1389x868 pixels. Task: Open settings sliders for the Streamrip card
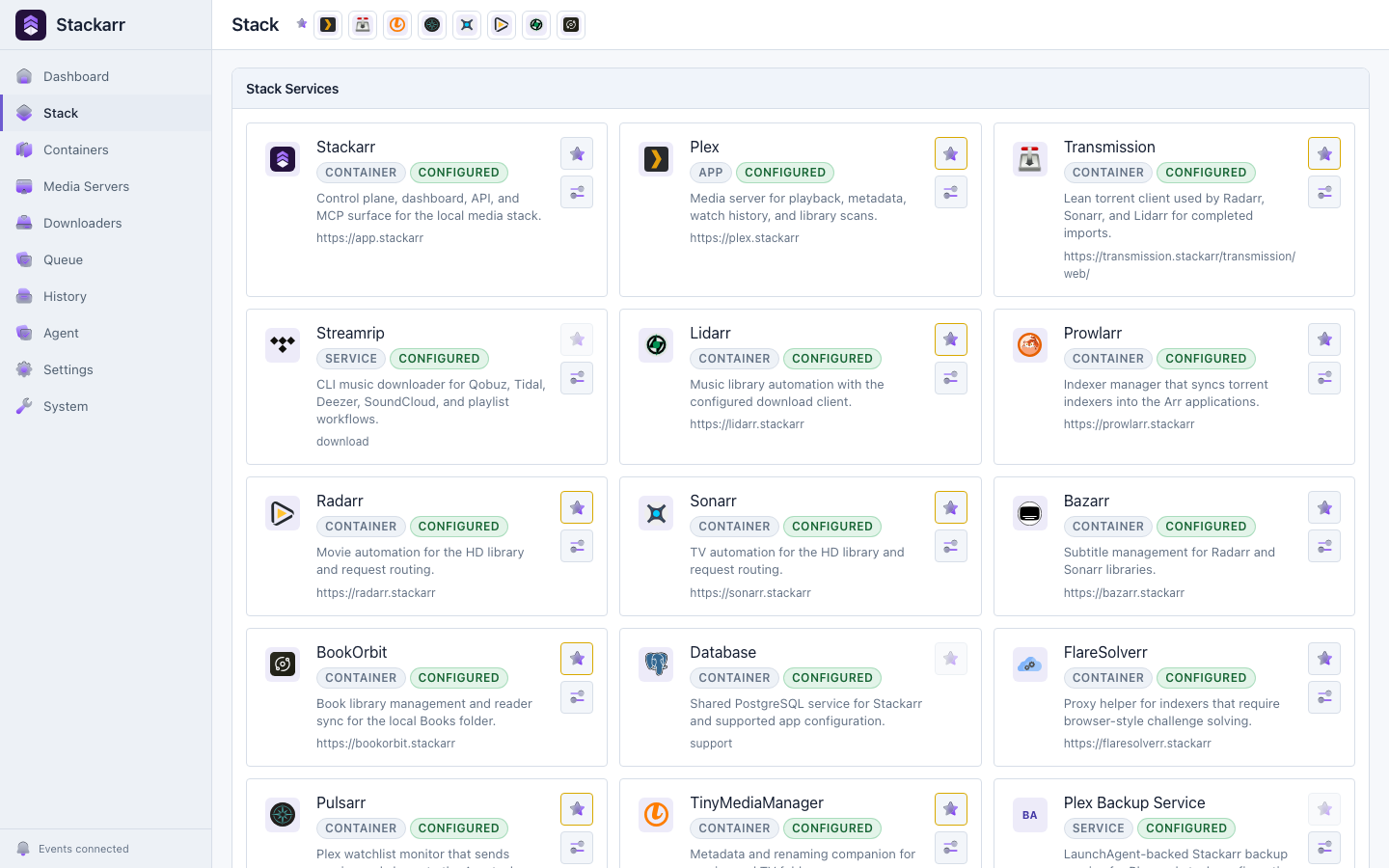click(x=577, y=378)
